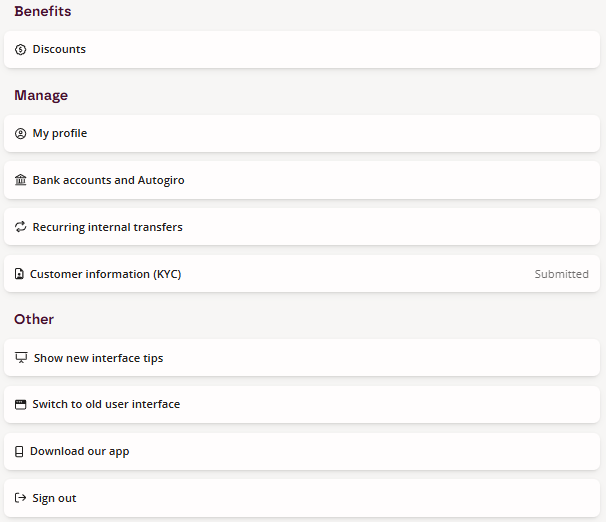The image size is (606, 522).
Task: Open My profile settings
Action: click(302, 133)
